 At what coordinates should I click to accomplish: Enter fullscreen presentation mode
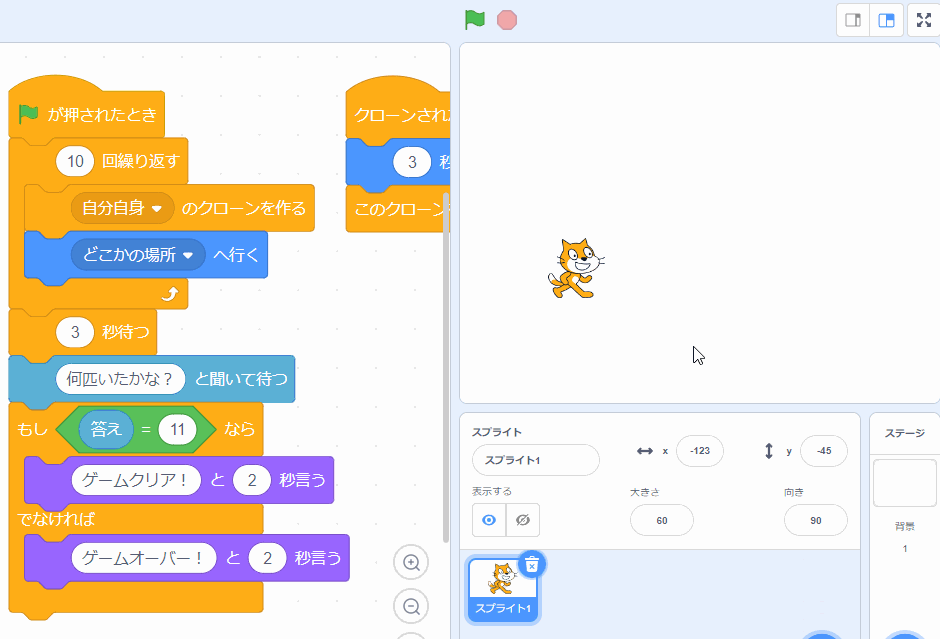tap(921, 20)
